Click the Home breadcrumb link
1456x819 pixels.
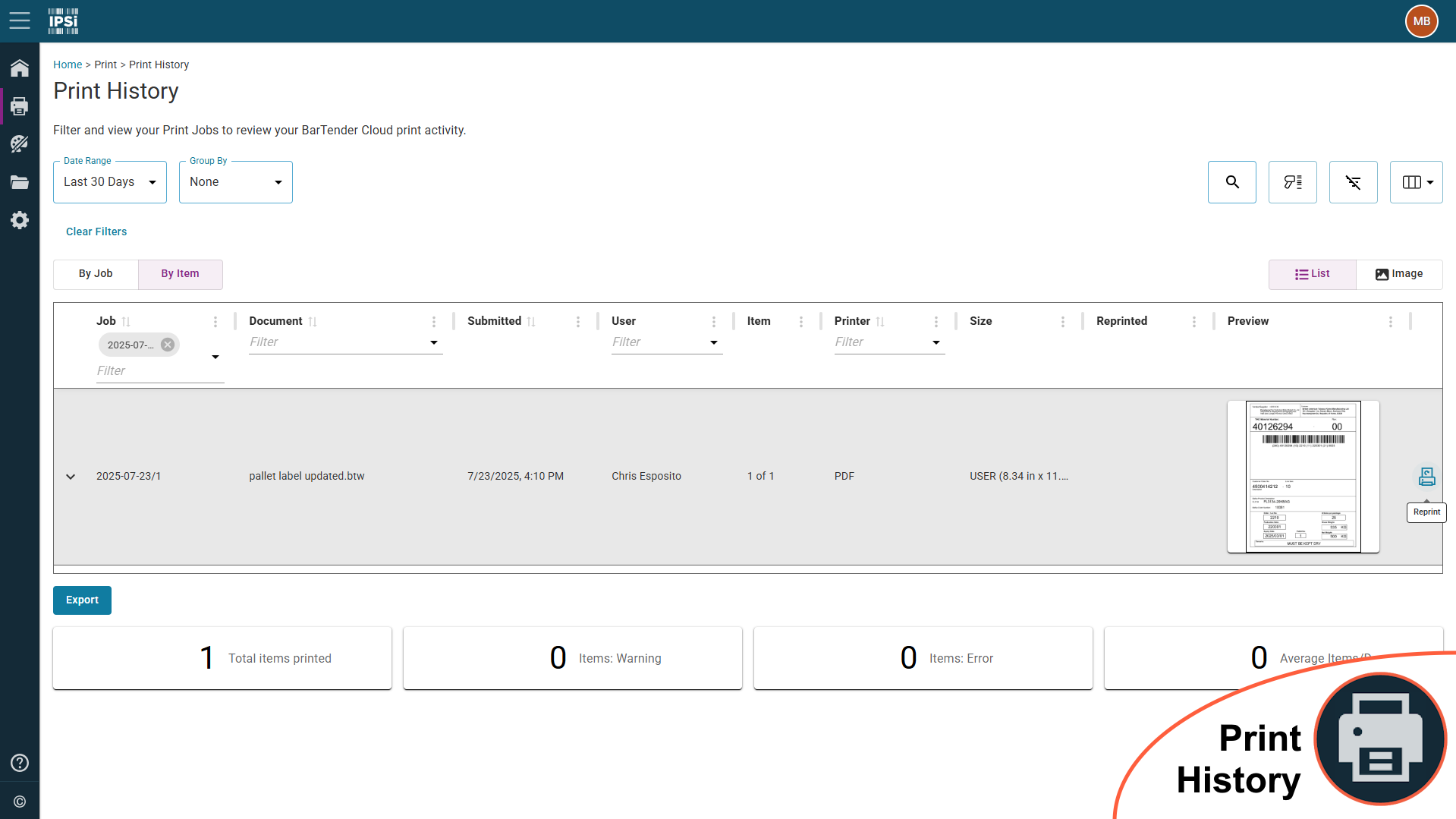tap(68, 65)
